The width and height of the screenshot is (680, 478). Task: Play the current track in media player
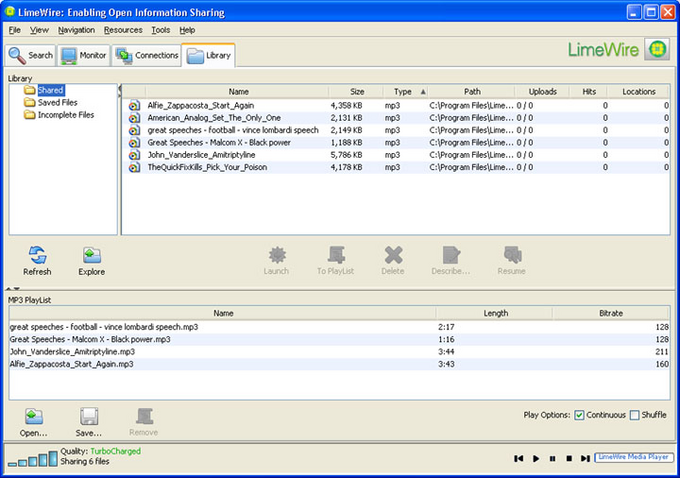[x=536, y=458]
